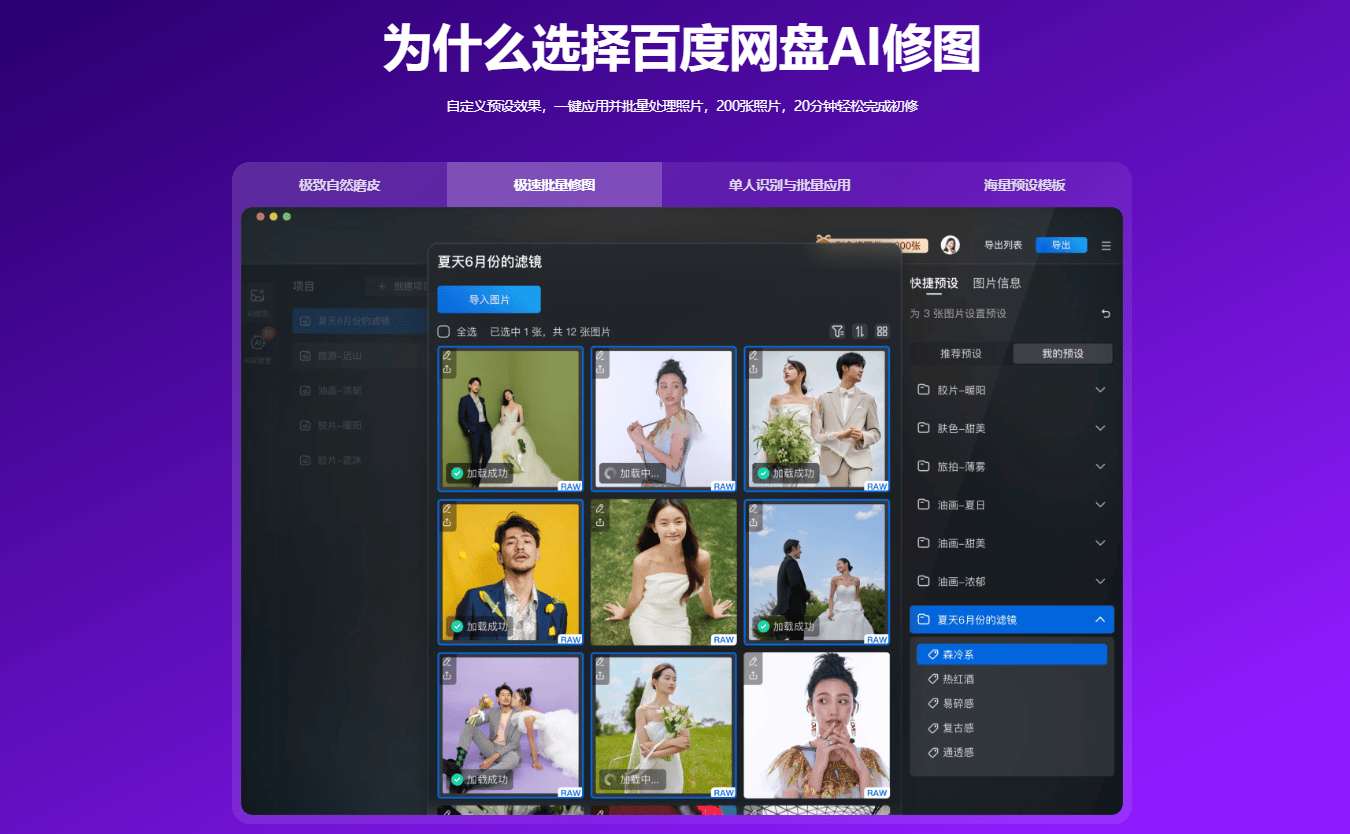The height and width of the screenshot is (834, 1350).
Task: Click the edit pencil on the blue-sky couple photo
Action: 754,509
